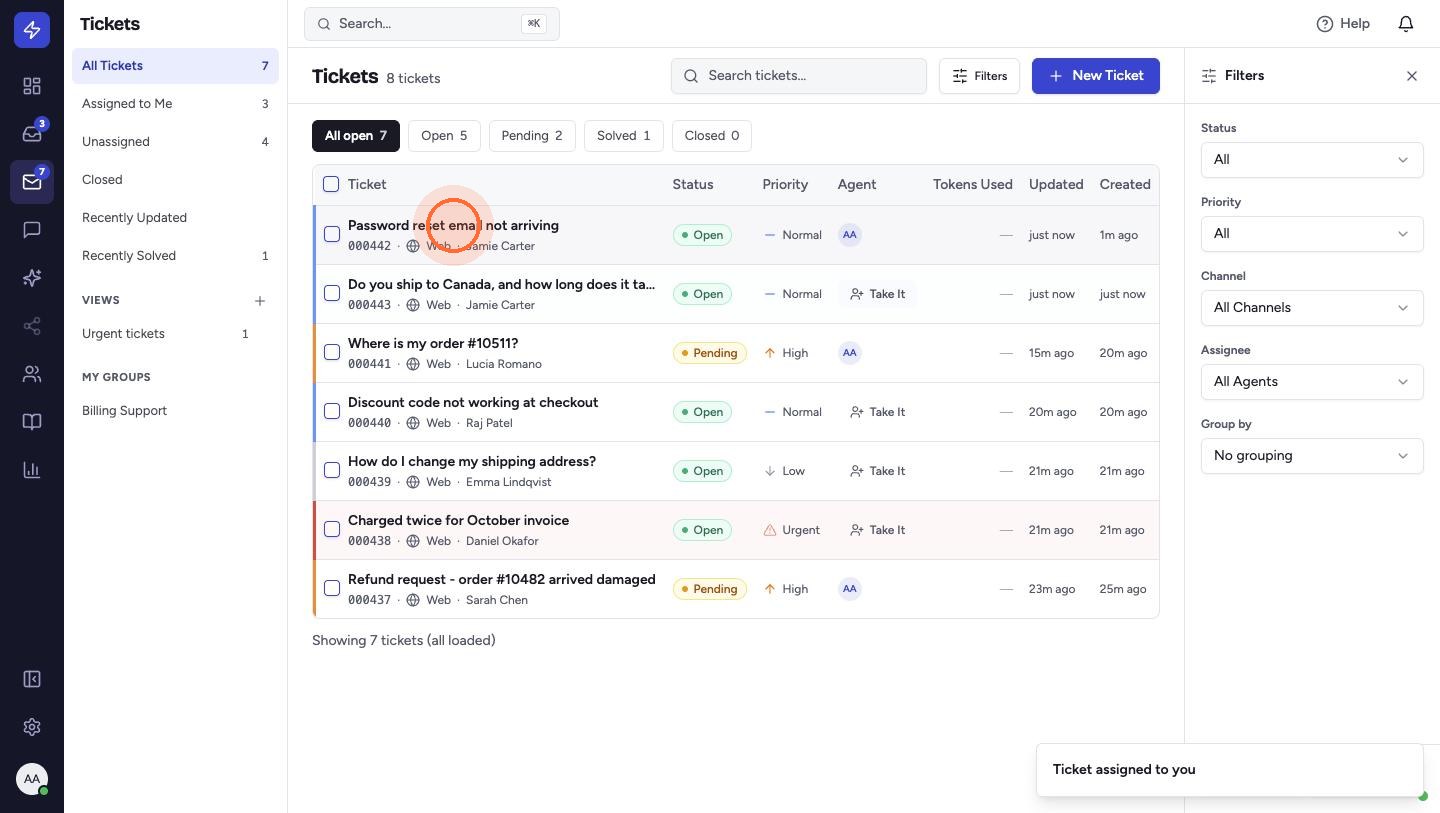Switch to the Open 5 tab
Screen dimensions: 1440x813
point(444,136)
